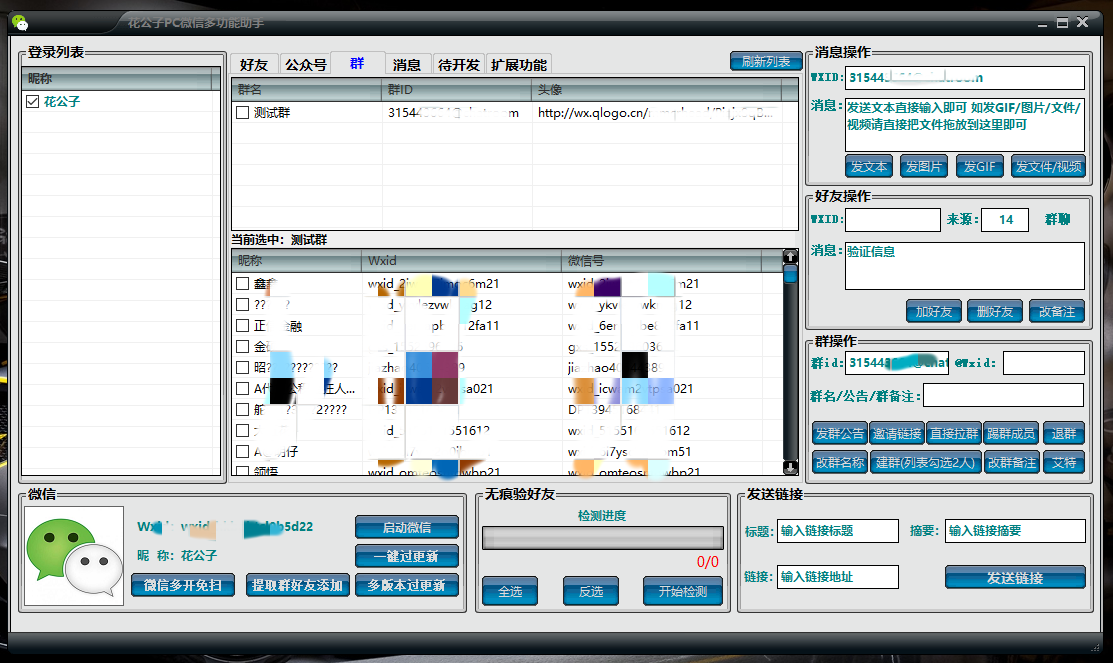Click the 改群备注 button
The height and width of the screenshot is (663, 1113).
click(1011, 463)
